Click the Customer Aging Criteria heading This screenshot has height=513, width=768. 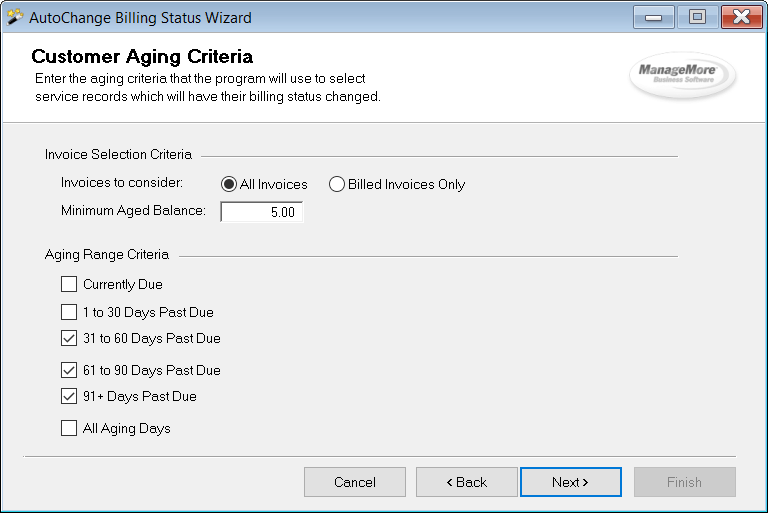click(x=142, y=56)
